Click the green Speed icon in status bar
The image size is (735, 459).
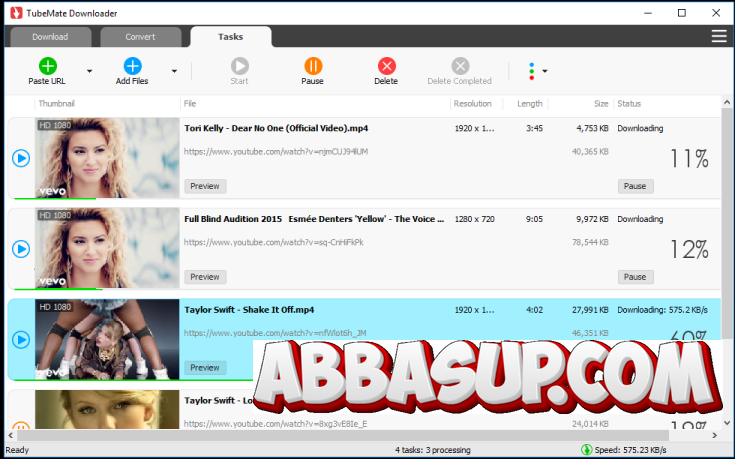[586, 450]
